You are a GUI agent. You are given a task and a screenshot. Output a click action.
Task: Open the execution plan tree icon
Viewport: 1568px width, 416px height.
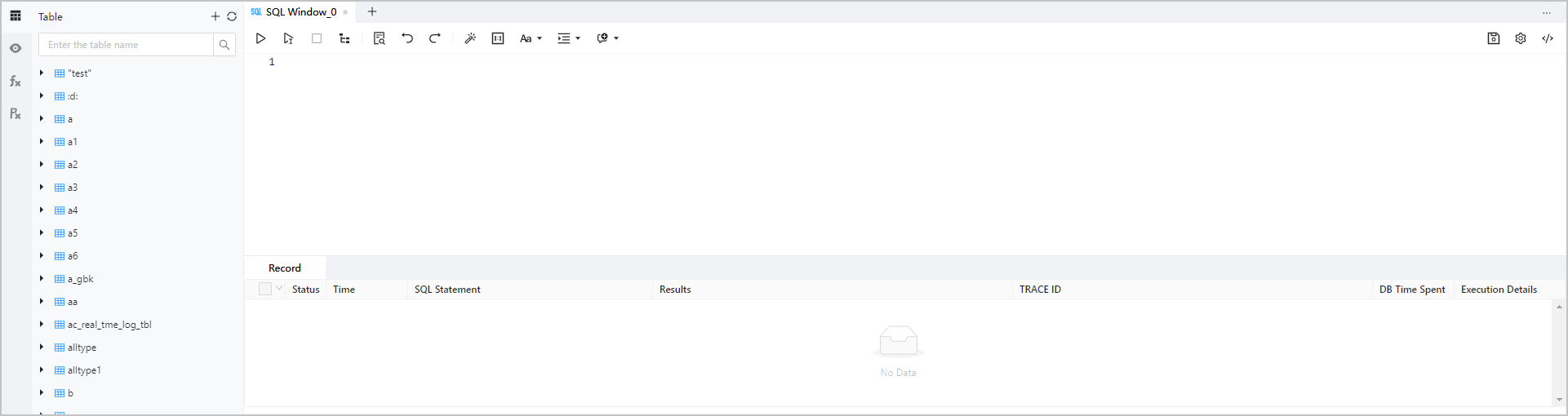(x=344, y=38)
